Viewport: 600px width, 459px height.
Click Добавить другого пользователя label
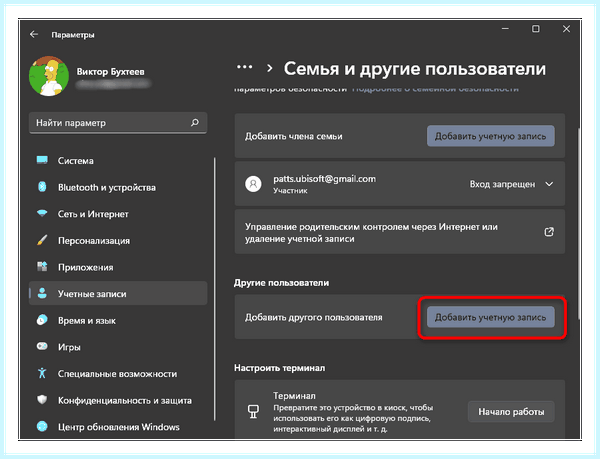pyautogui.click(x=313, y=317)
